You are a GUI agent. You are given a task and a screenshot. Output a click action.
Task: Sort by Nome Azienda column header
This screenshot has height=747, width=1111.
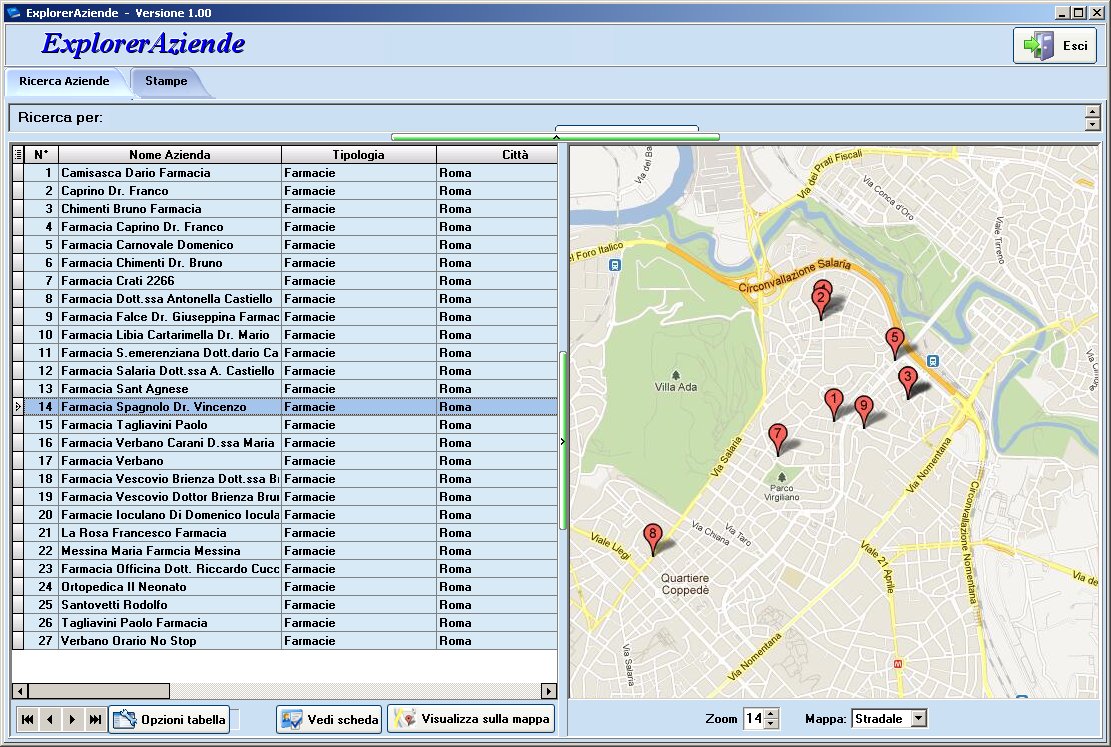coord(170,155)
